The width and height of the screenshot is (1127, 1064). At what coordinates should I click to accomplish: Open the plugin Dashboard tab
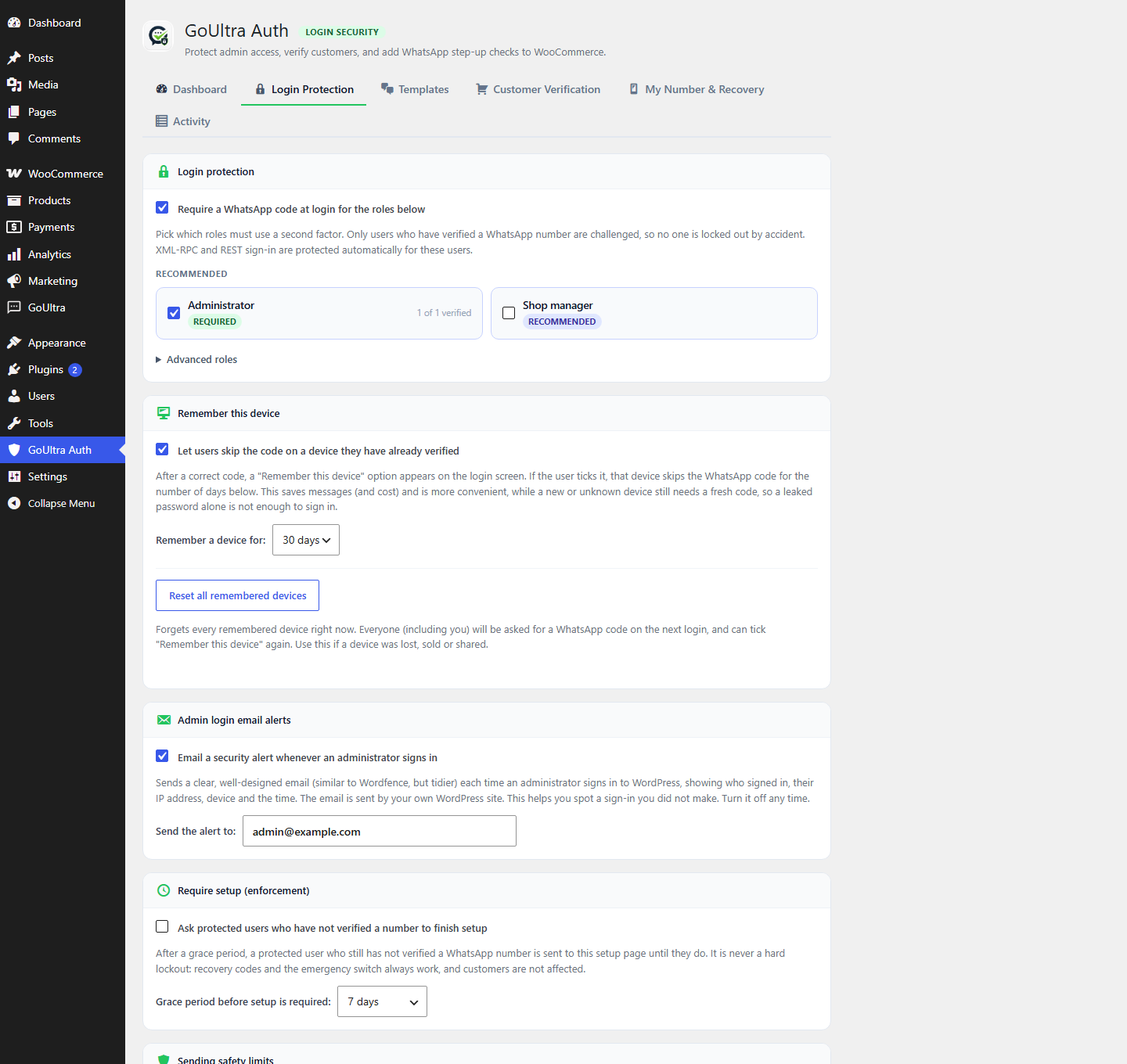coord(192,89)
